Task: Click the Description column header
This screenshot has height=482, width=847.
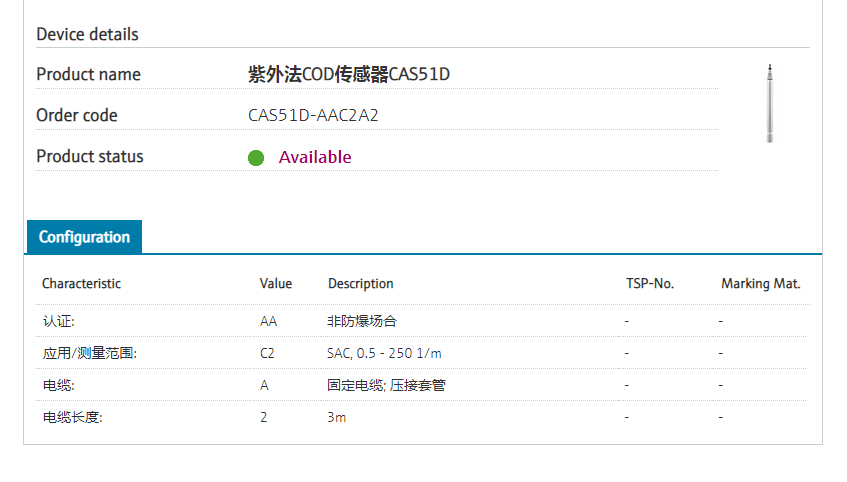Action: (360, 283)
